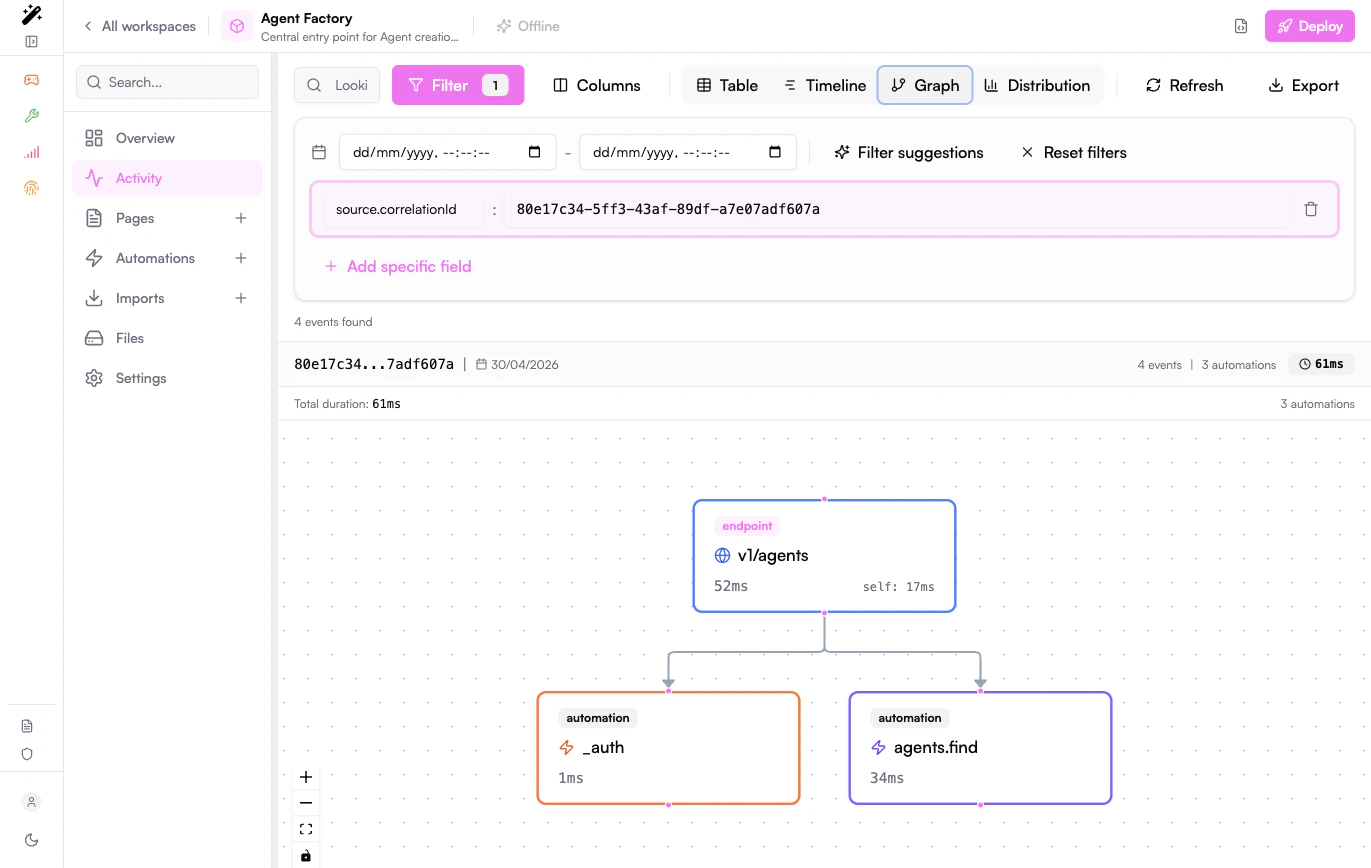This screenshot has width=1371, height=868.
Task: Add specific field to the filter
Action: pyautogui.click(x=398, y=266)
